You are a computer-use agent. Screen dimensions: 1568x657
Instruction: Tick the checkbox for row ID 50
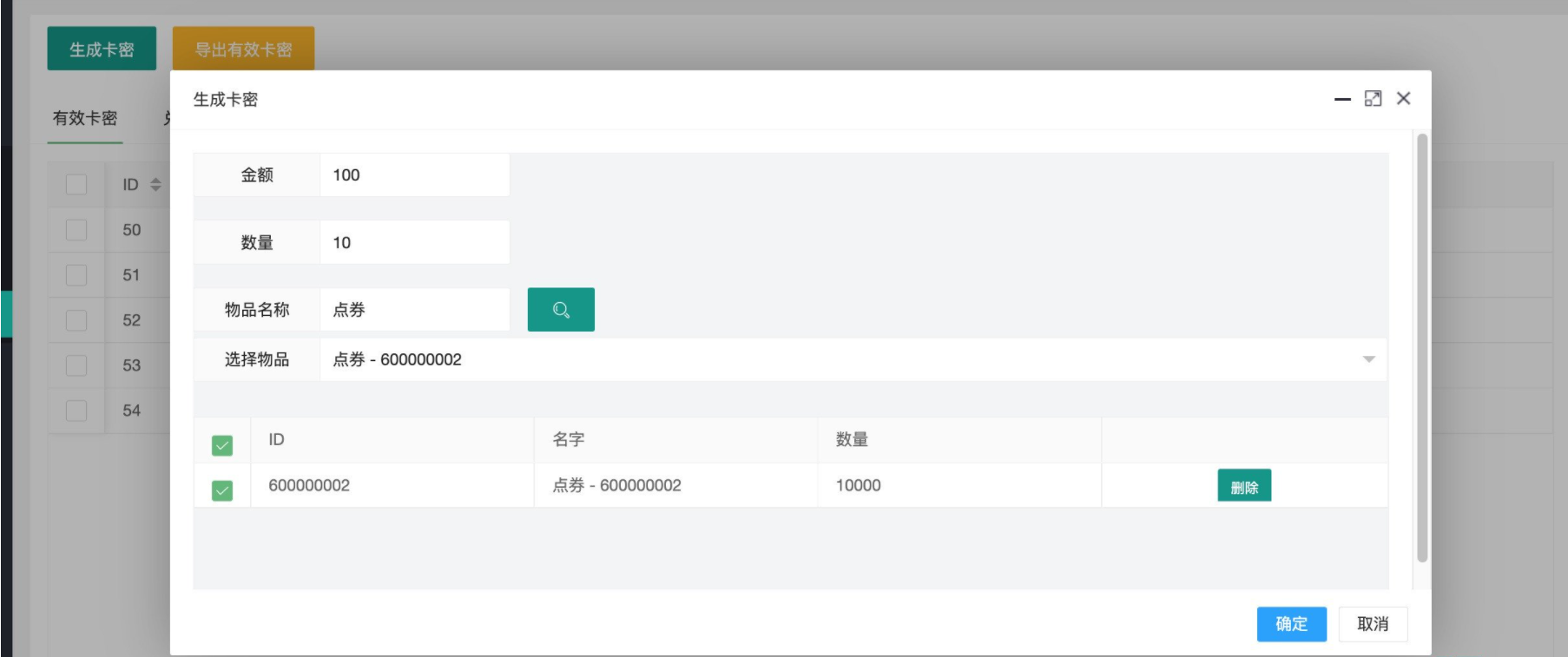click(x=76, y=230)
